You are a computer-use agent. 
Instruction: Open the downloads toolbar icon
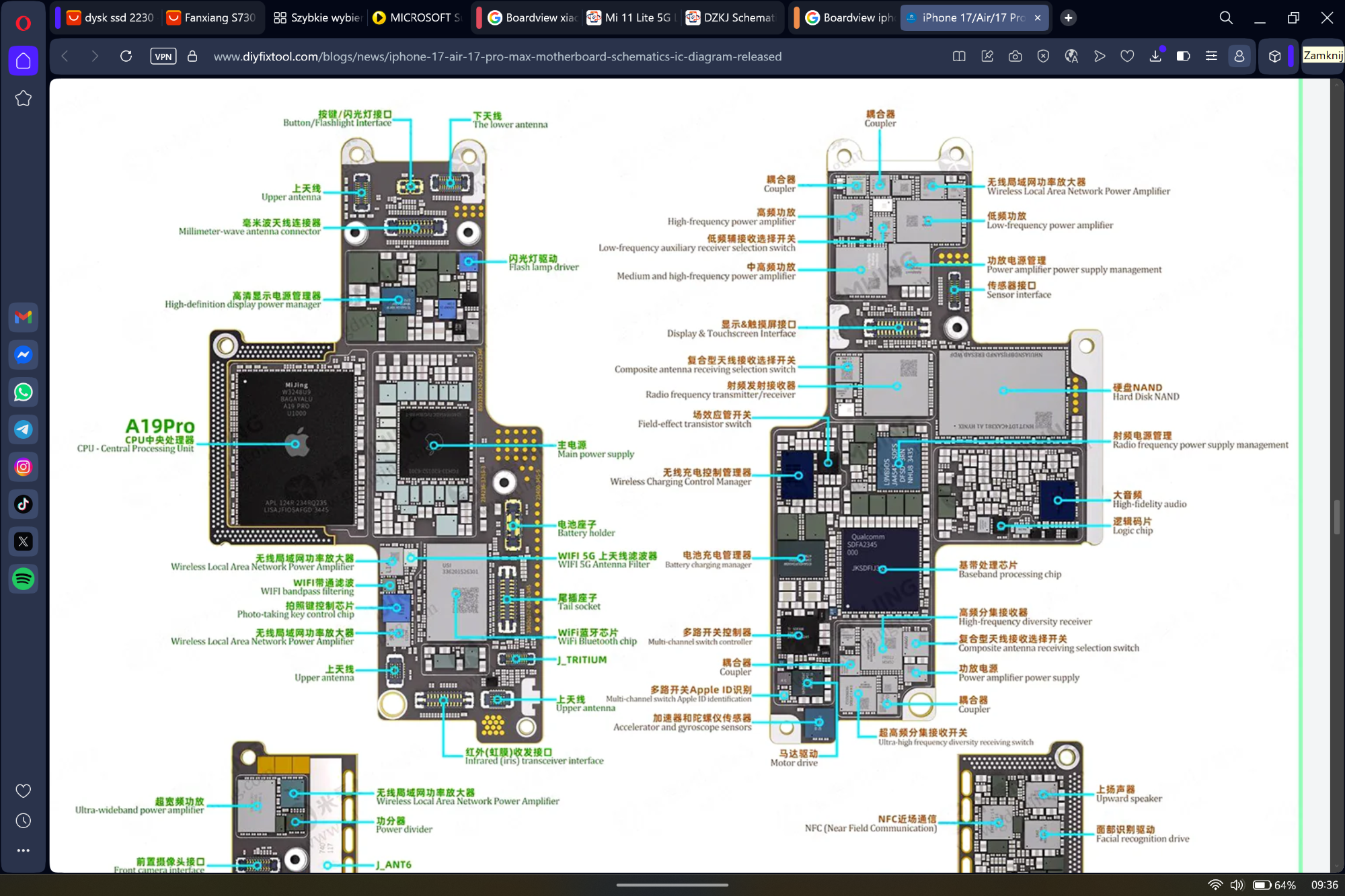pyautogui.click(x=1155, y=56)
